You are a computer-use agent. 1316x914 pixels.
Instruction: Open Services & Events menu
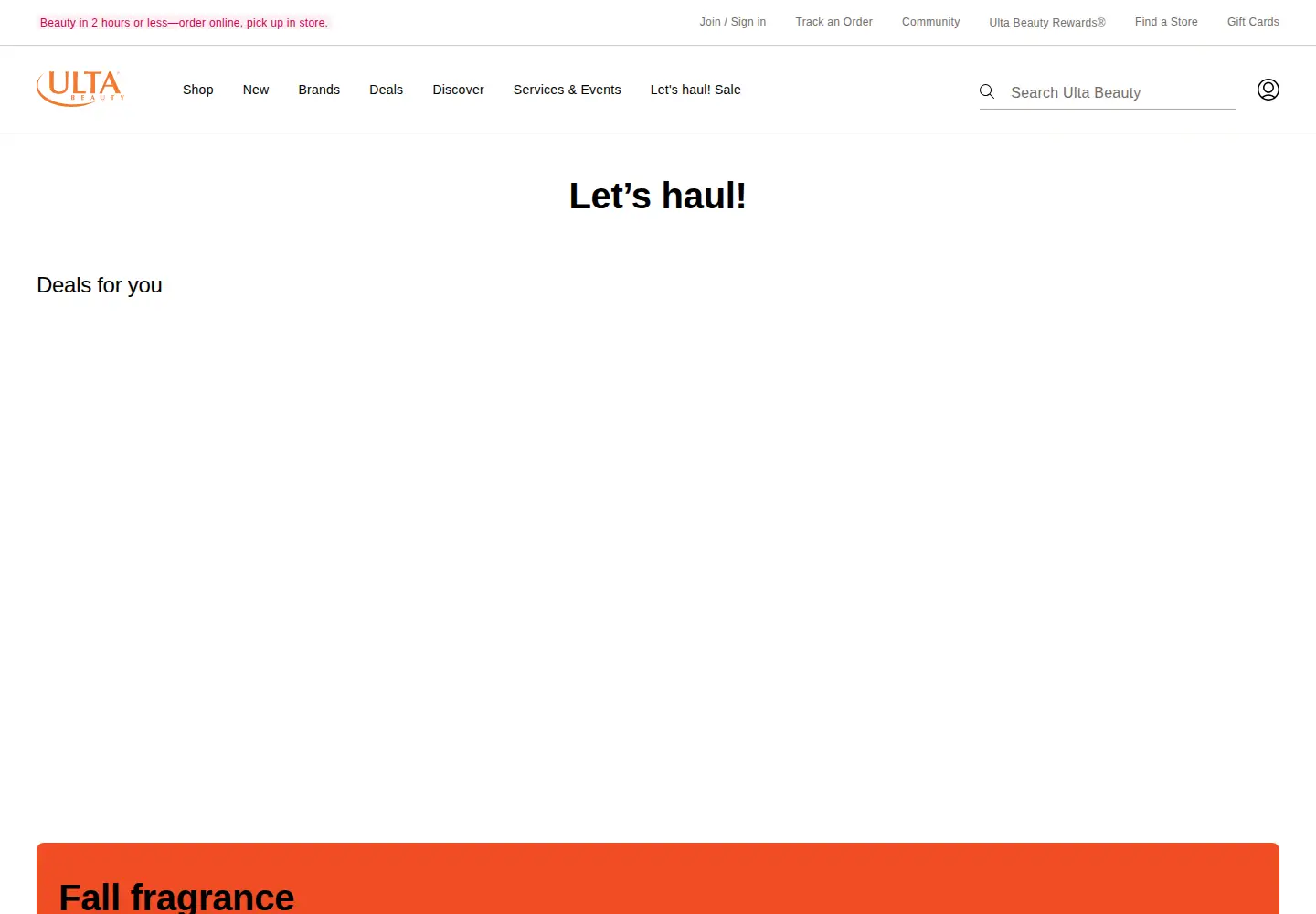point(568,90)
